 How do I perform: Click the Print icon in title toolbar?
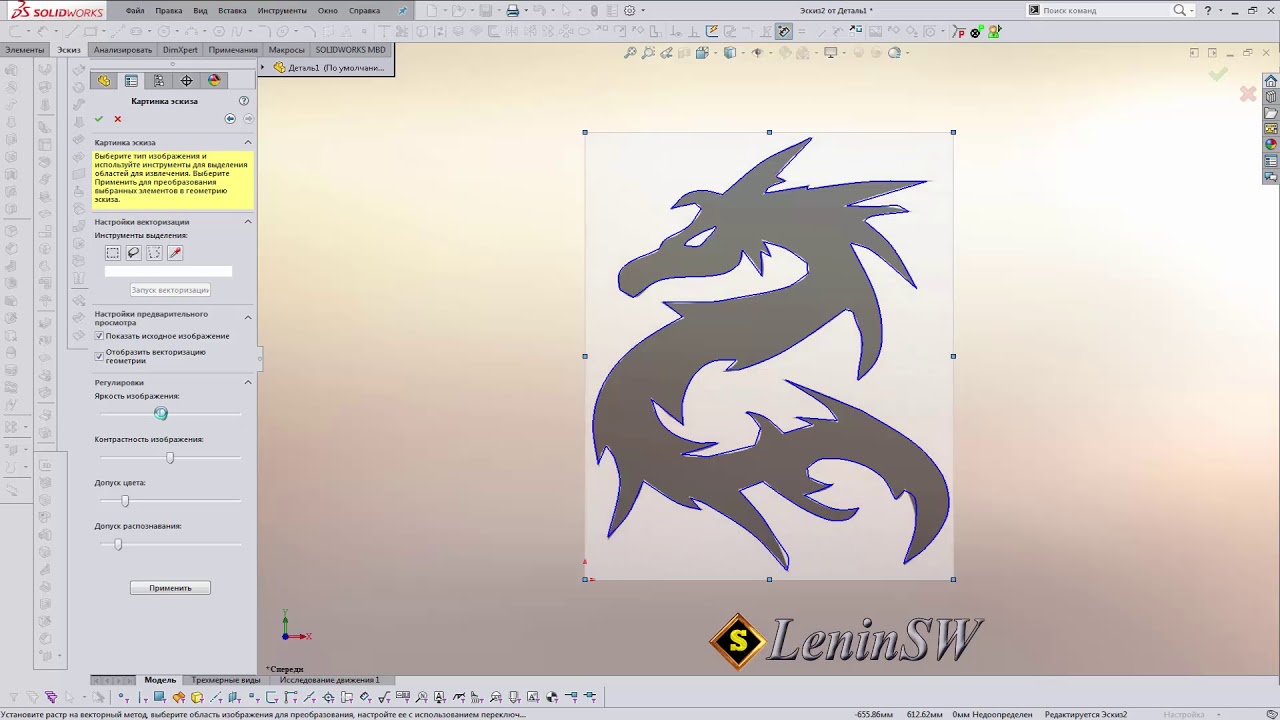[513, 11]
